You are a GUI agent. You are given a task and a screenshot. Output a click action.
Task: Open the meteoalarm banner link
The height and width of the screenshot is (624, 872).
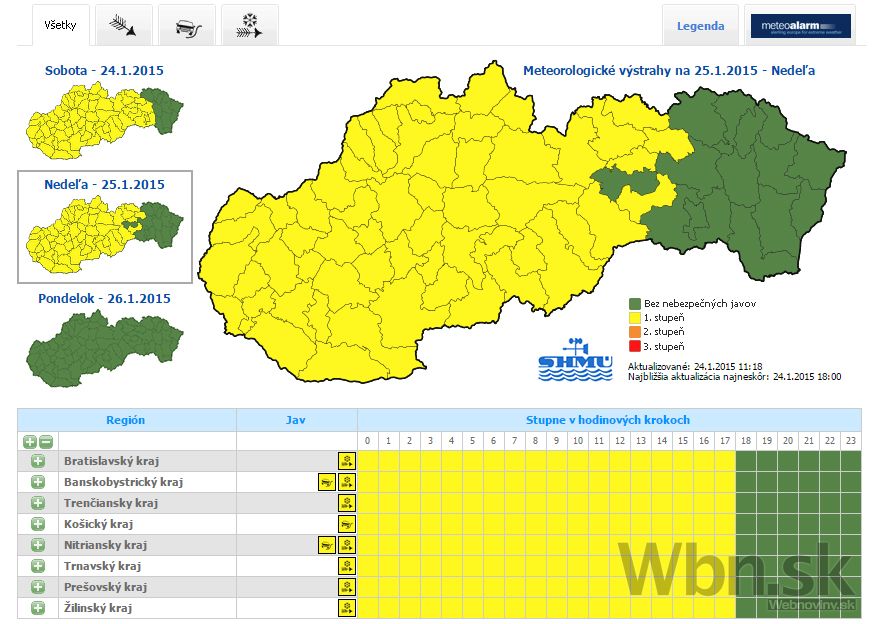[800, 26]
